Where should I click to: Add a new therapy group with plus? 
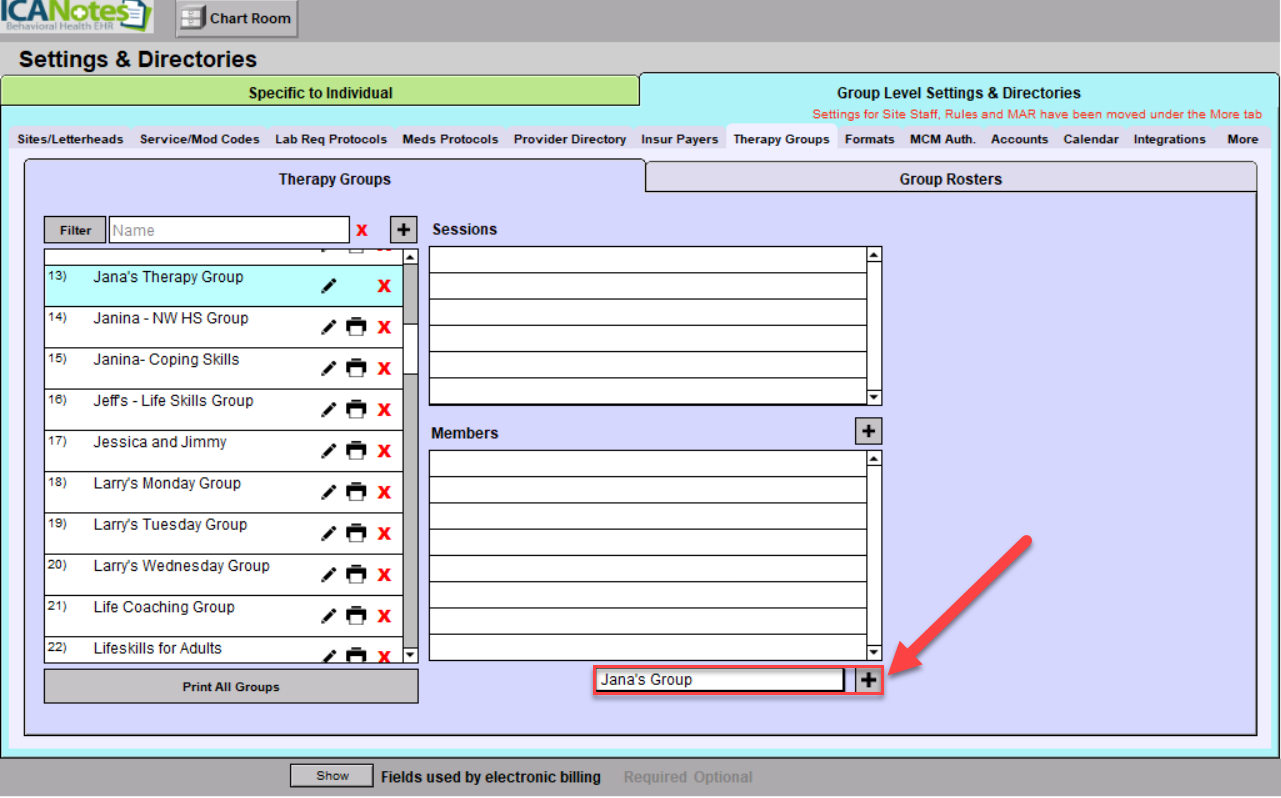point(402,230)
